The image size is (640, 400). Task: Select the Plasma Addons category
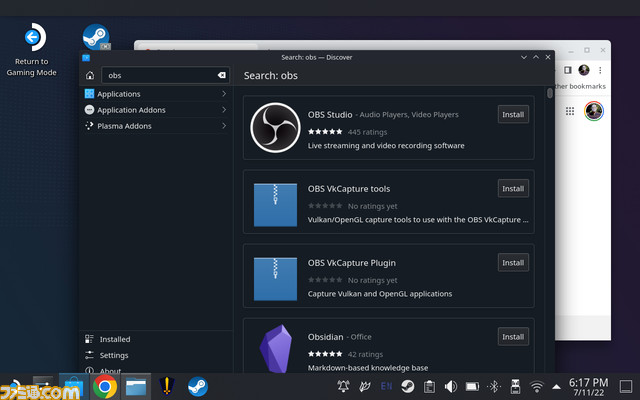pyautogui.click(x=156, y=126)
